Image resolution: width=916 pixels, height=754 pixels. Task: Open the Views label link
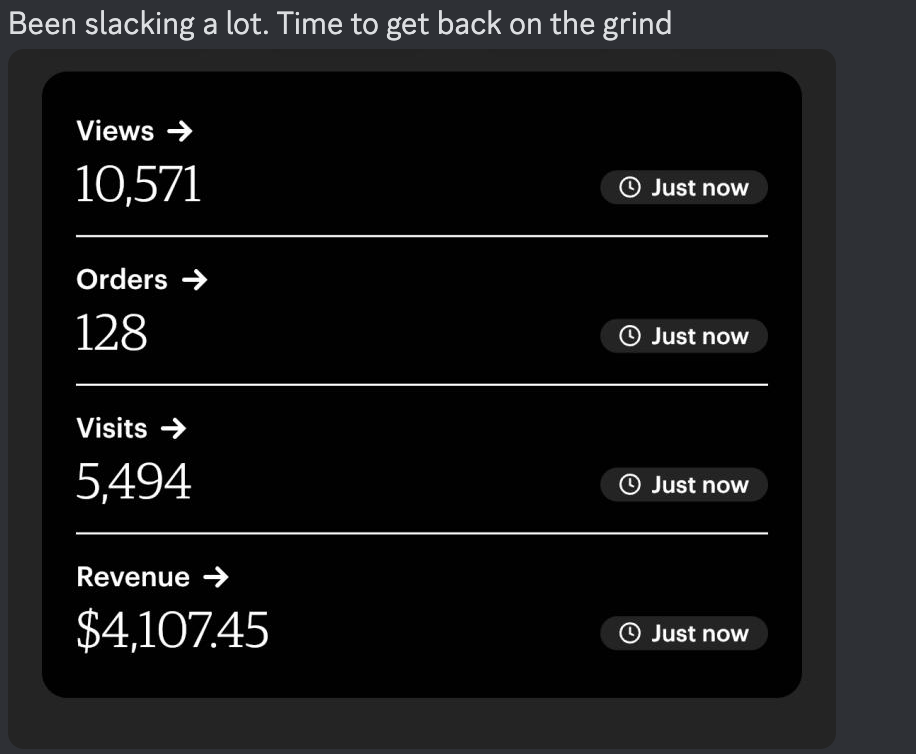coord(115,131)
